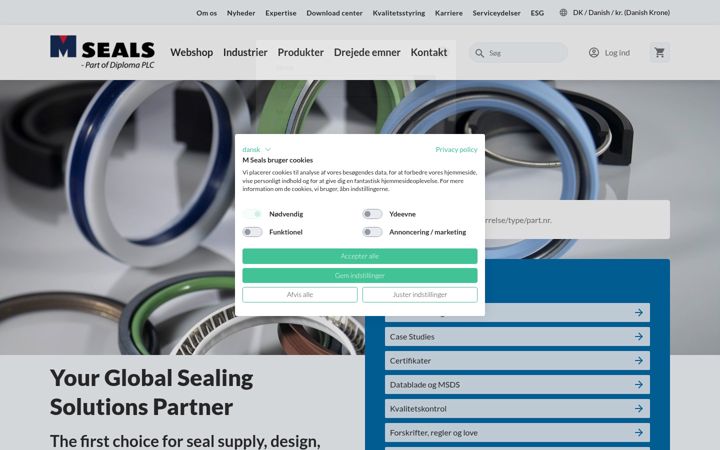720x450 pixels.
Task: Toggle the Nødvendig cookie switch
Action: point(253,214)
